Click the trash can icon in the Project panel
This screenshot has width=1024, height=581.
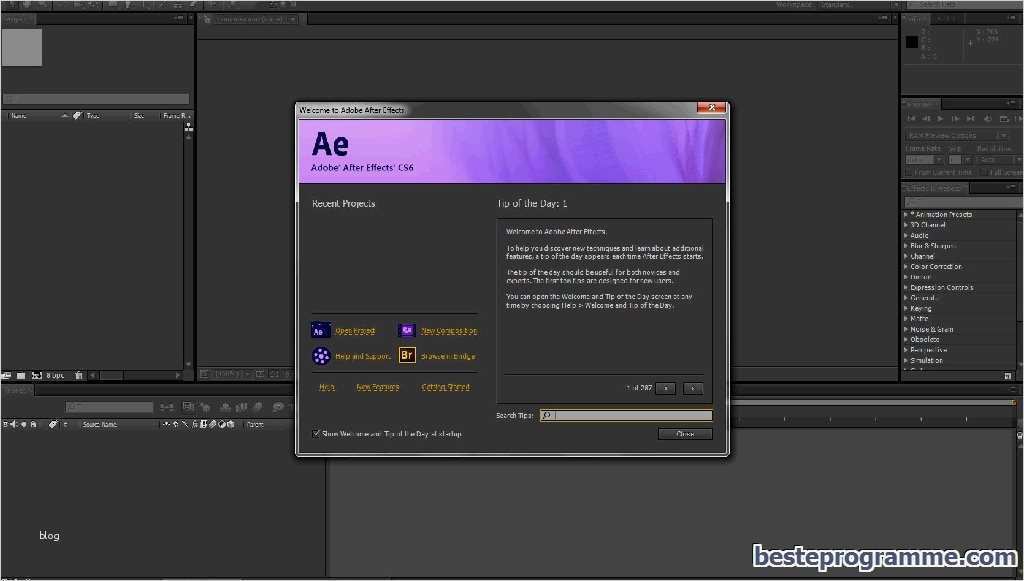[x=79, y=375]
